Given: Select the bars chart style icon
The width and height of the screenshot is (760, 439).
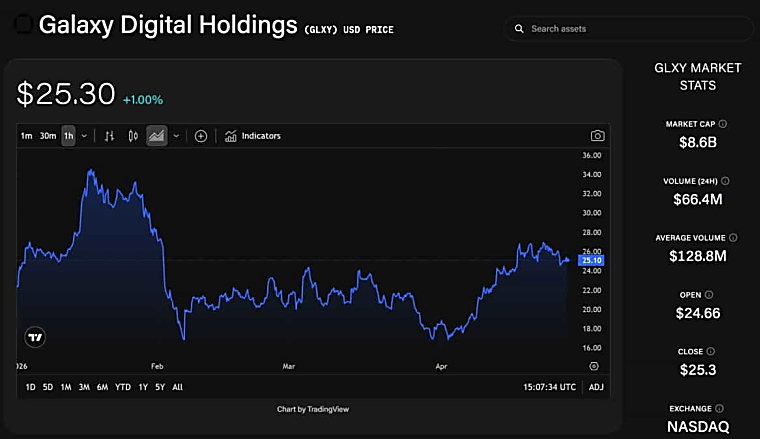Looking at the screenshot, I should point(110,136).
